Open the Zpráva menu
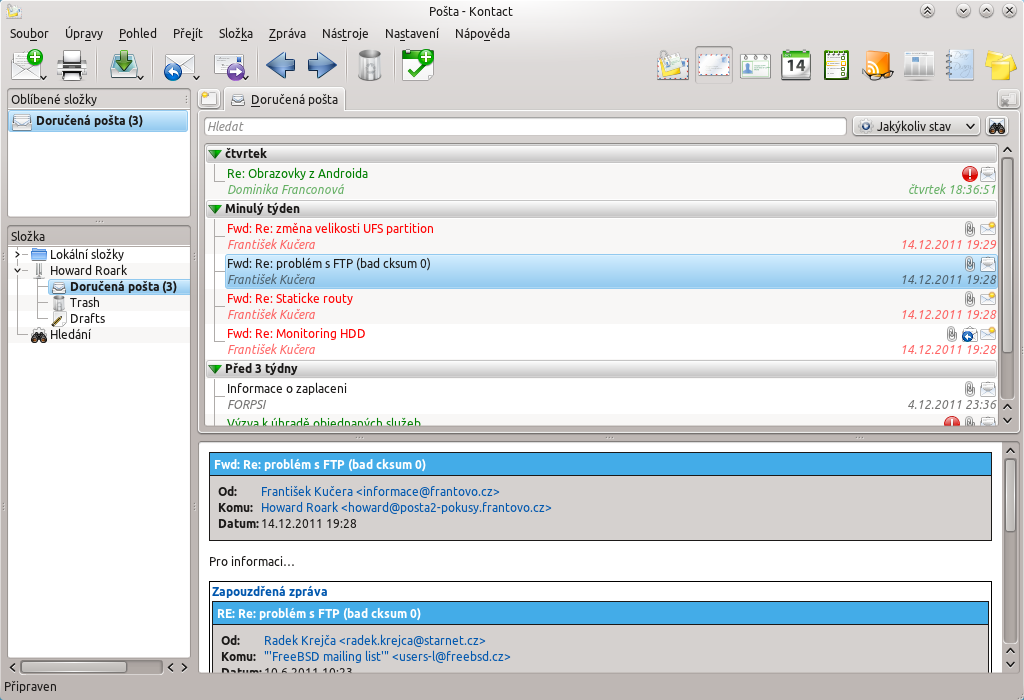Image resolution: width=1024 pixels, height=700 pixels. [x=287, y=33]
